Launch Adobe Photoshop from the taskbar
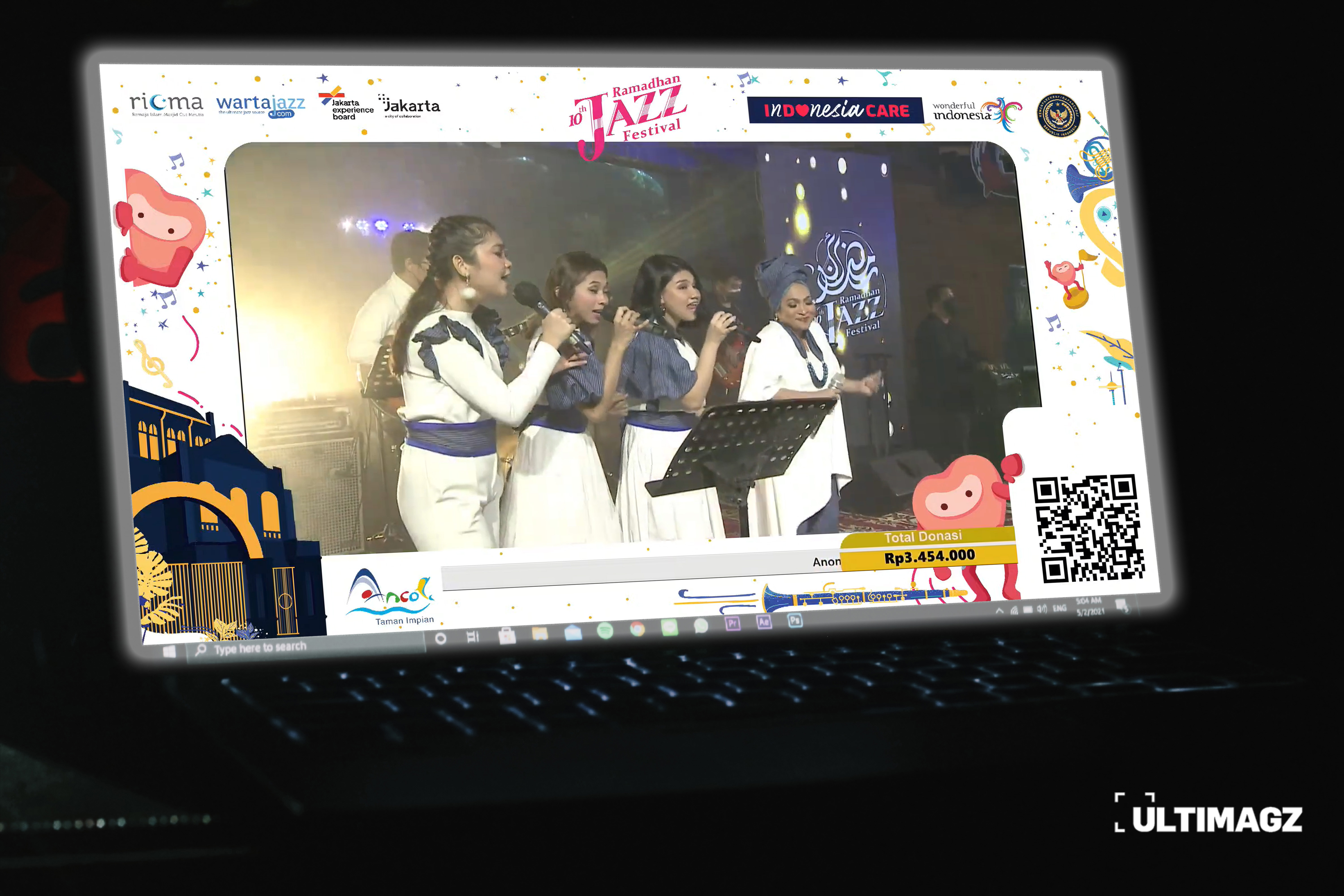This screenshot has height=896, width=1344. pos(795,620)
